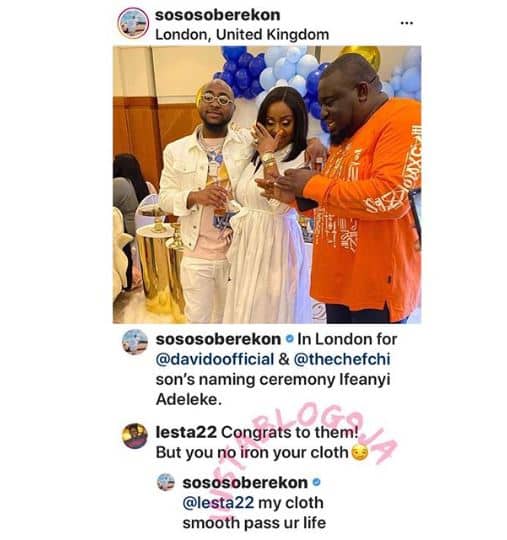507x540 pixels.
Task: Tap London, United Kingdom location tag
Action: point(242,35)
